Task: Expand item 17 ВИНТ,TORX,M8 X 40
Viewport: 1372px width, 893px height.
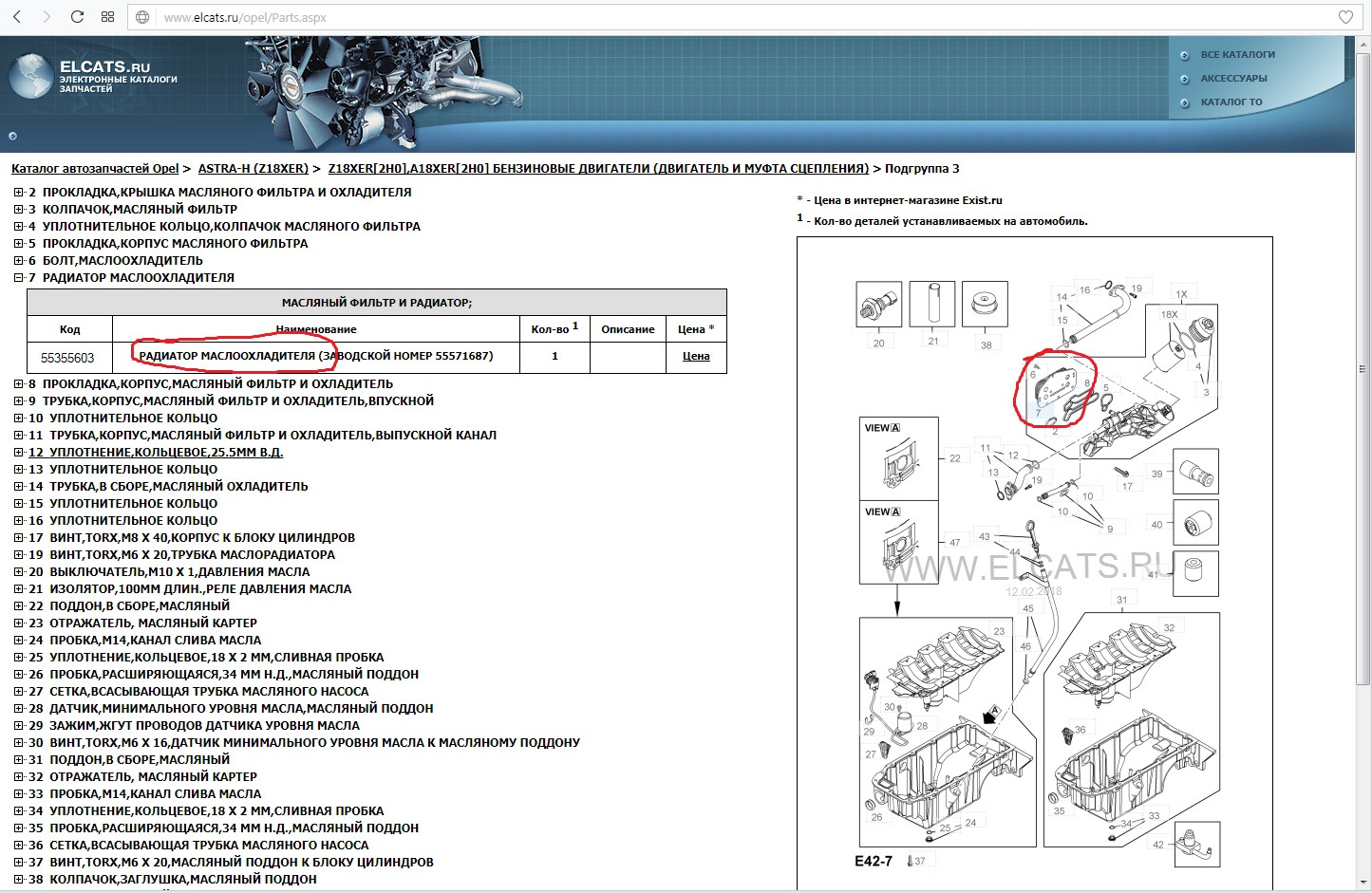Action: point(18,538)
